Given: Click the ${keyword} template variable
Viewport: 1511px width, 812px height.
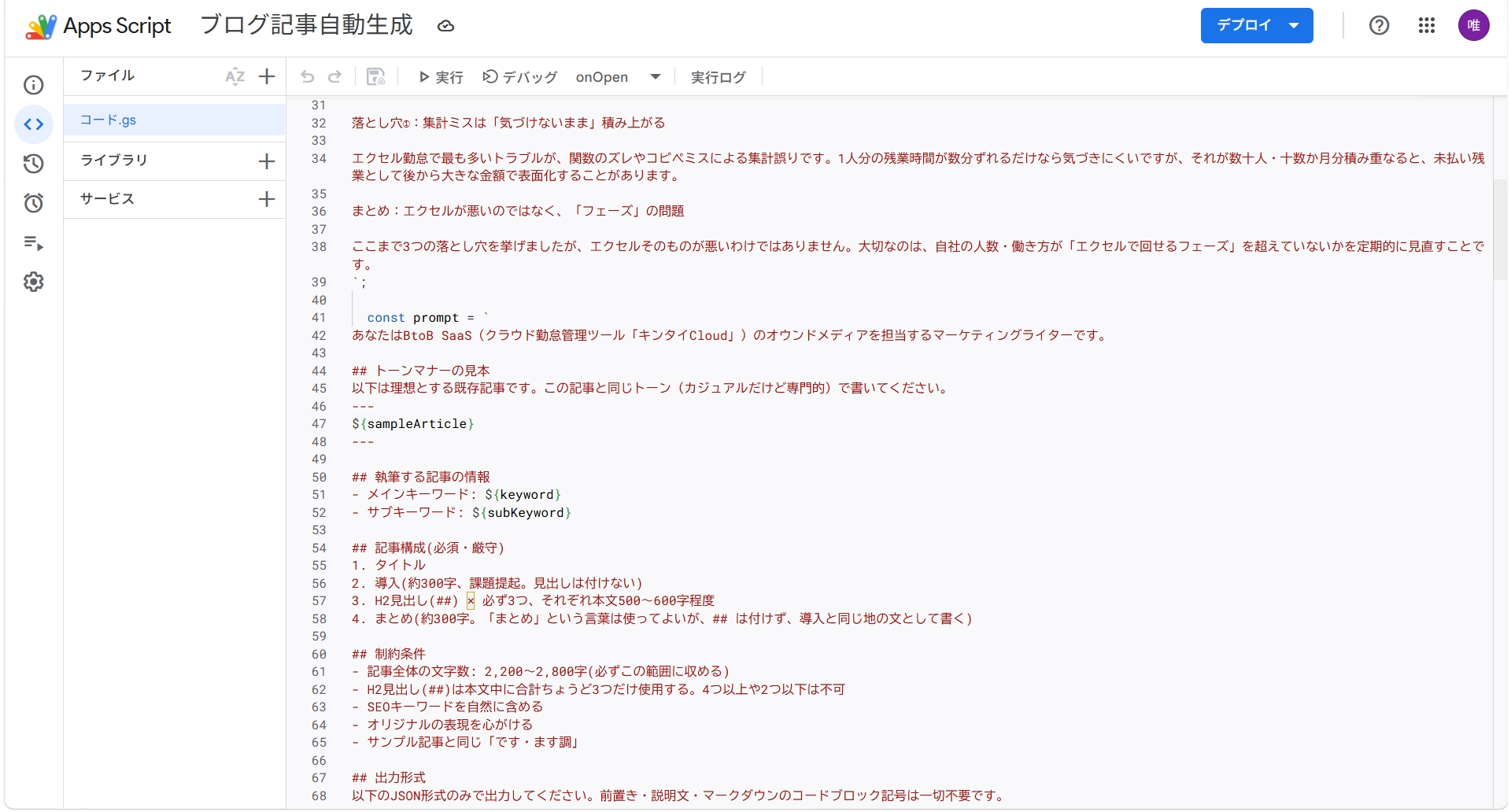Looking at the screenshot, I should (x=523, y=495).
